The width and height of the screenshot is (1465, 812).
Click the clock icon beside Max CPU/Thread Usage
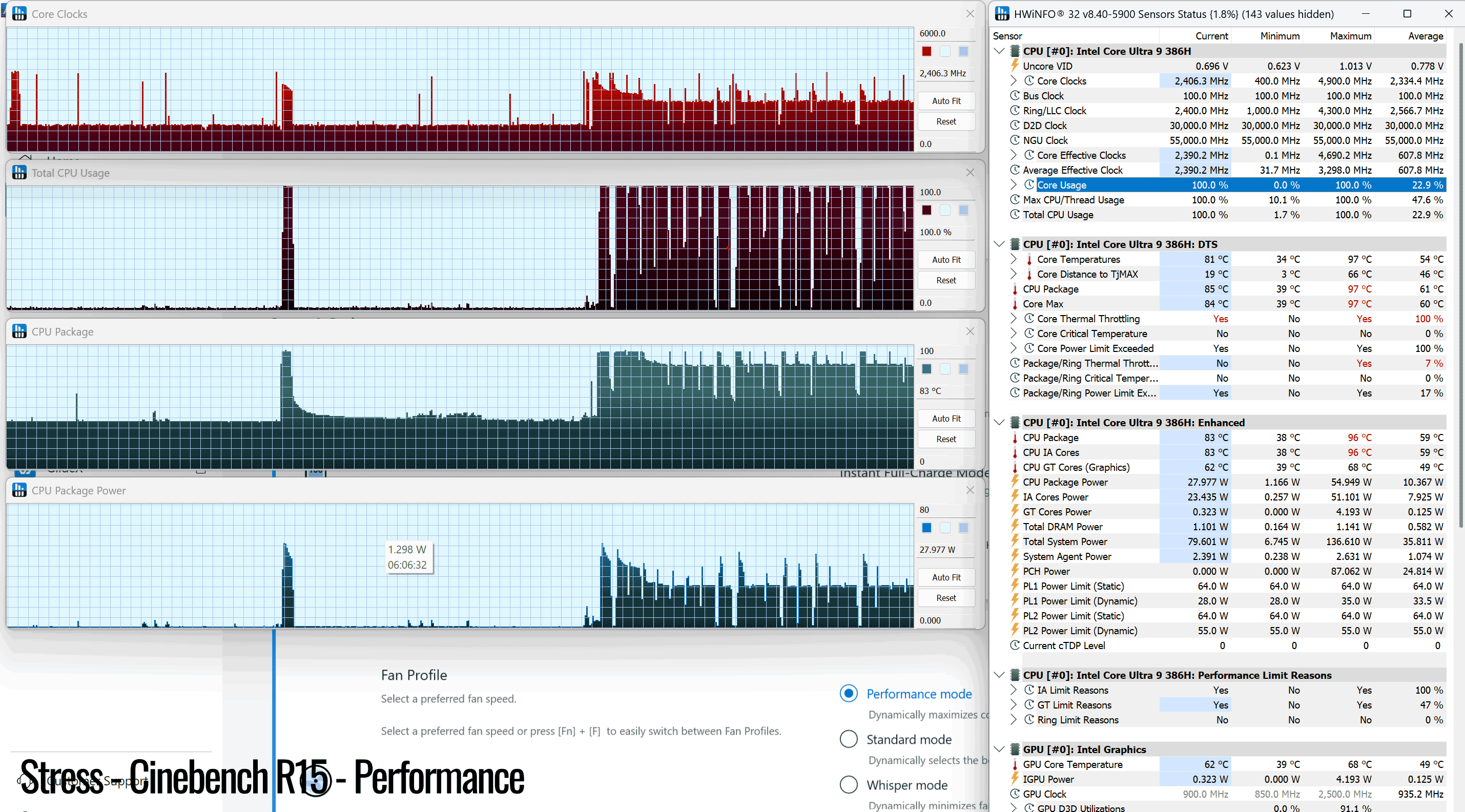coord(1015,200)
